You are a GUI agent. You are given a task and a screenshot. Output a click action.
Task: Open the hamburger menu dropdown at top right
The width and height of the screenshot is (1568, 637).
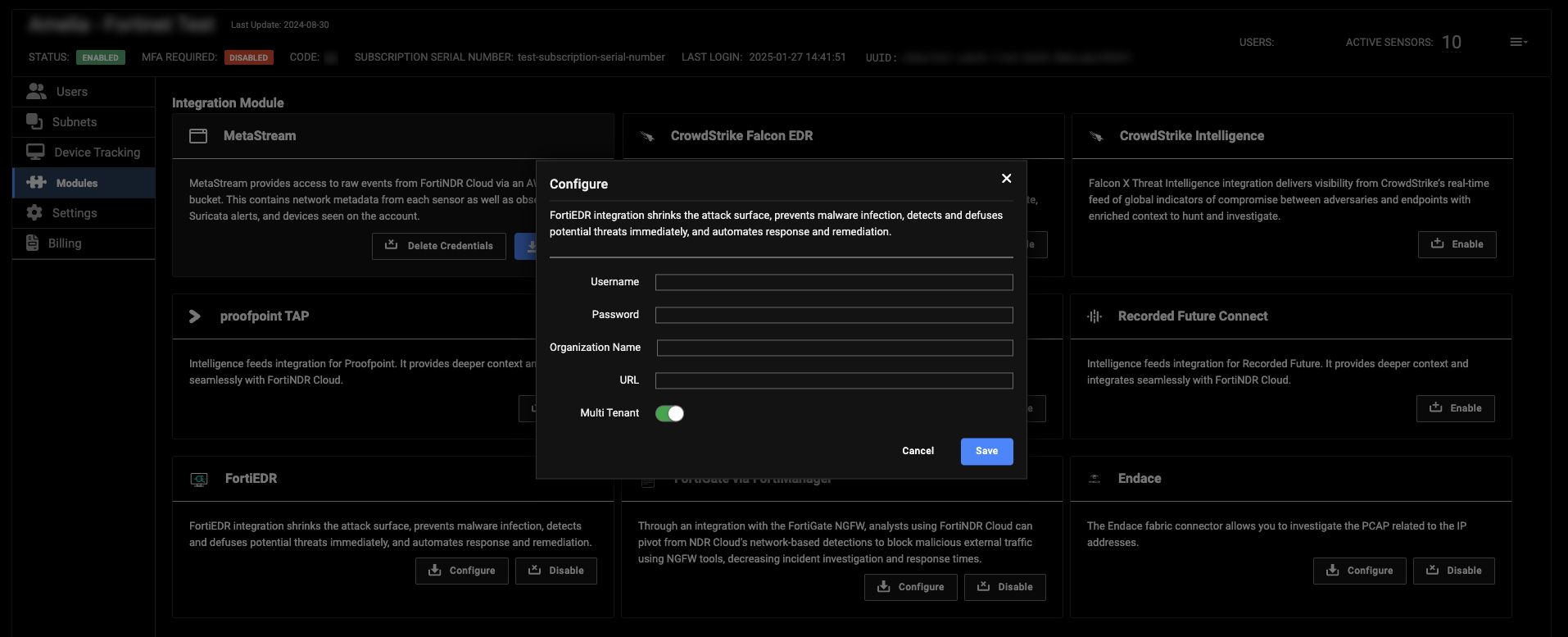[x=1518, y=42]
